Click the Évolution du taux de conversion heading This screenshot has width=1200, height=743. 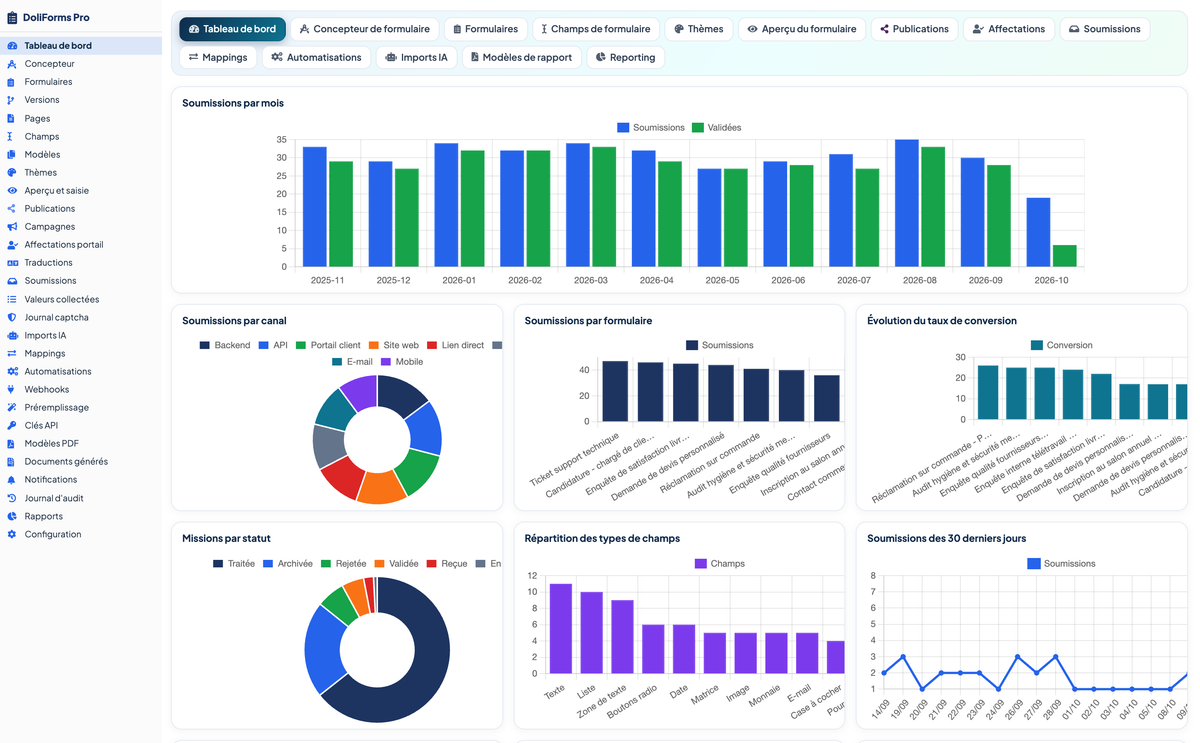tap(942, 321)
